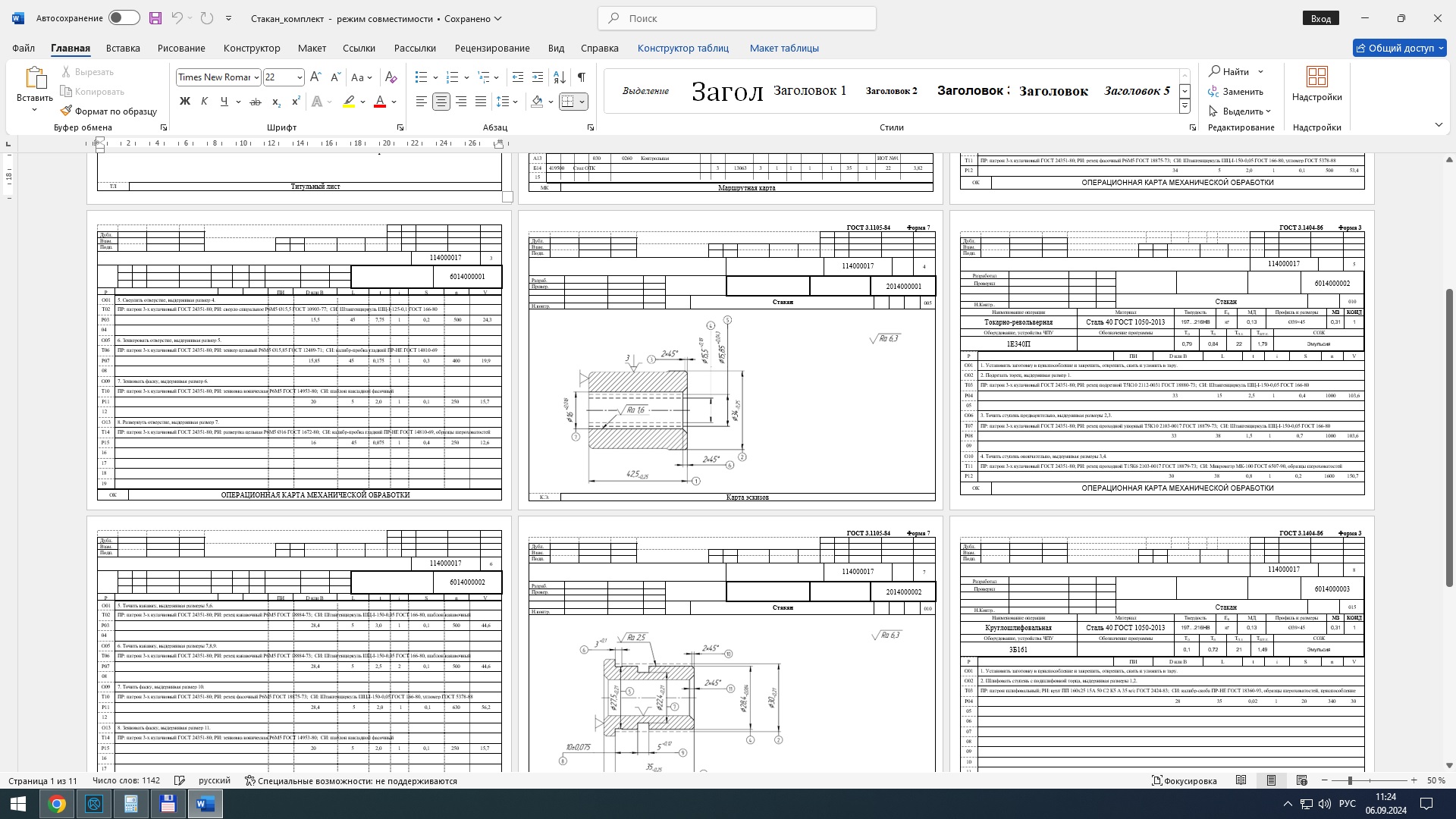This screenshot has width=1456, height=819.
Task: Open the font name dropdown
Action: click(256, 77)
